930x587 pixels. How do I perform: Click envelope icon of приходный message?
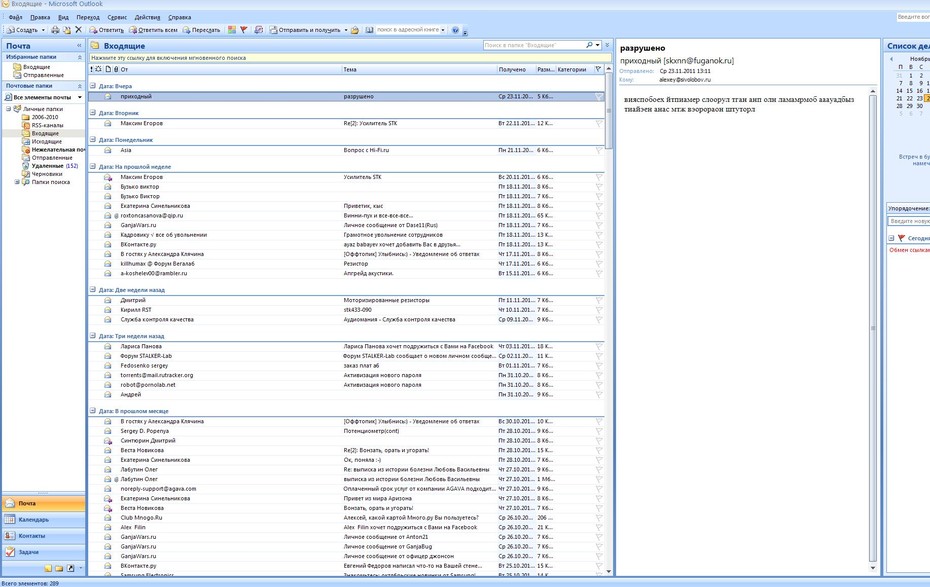(x=108, y=96)
